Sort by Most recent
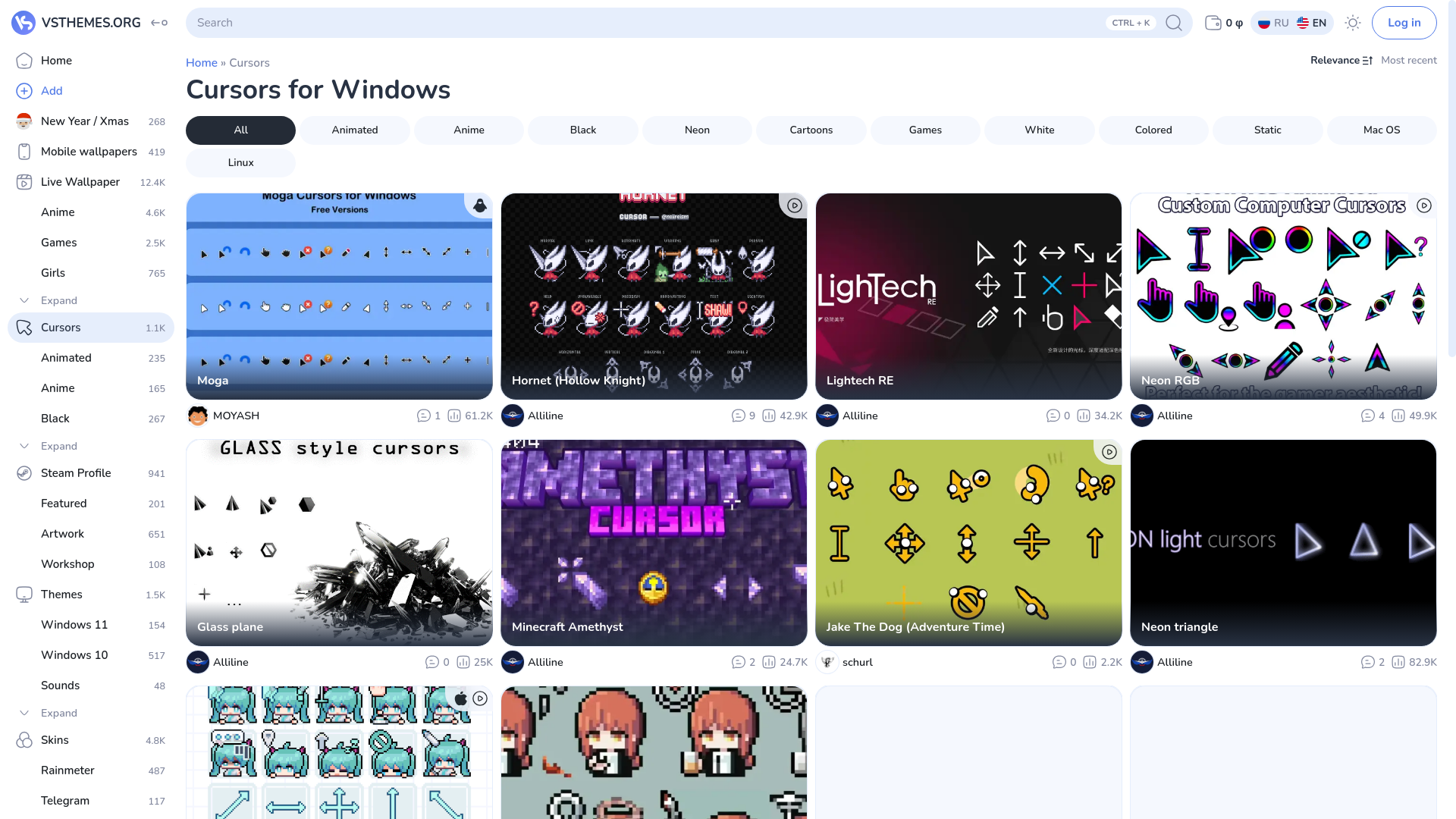Viewport: 1456px width, 819px height. point(1409,60)
